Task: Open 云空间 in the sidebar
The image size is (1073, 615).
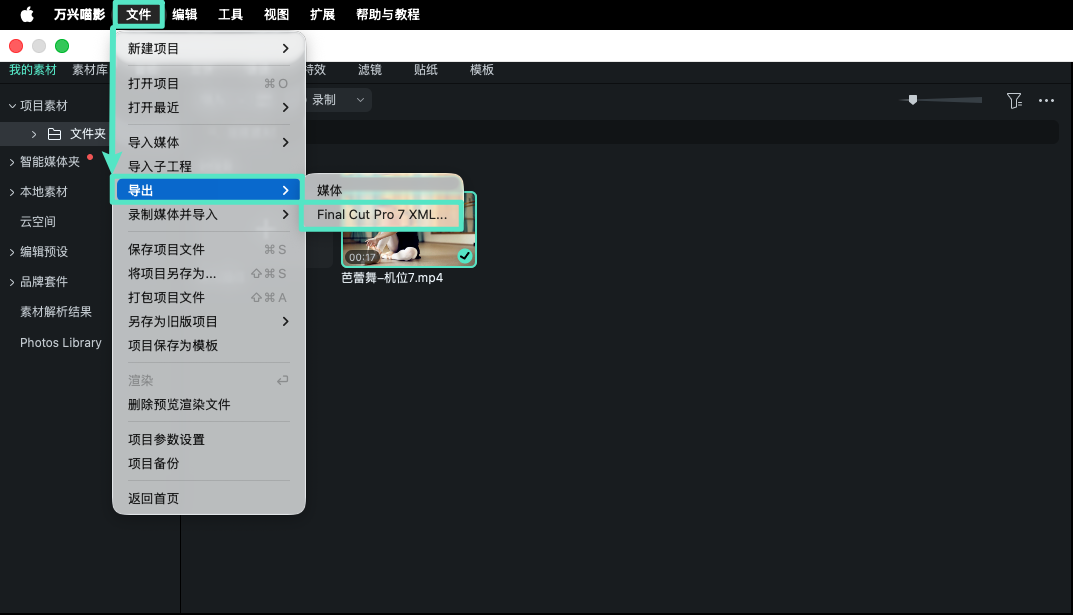Action: (x=38, y=222)
